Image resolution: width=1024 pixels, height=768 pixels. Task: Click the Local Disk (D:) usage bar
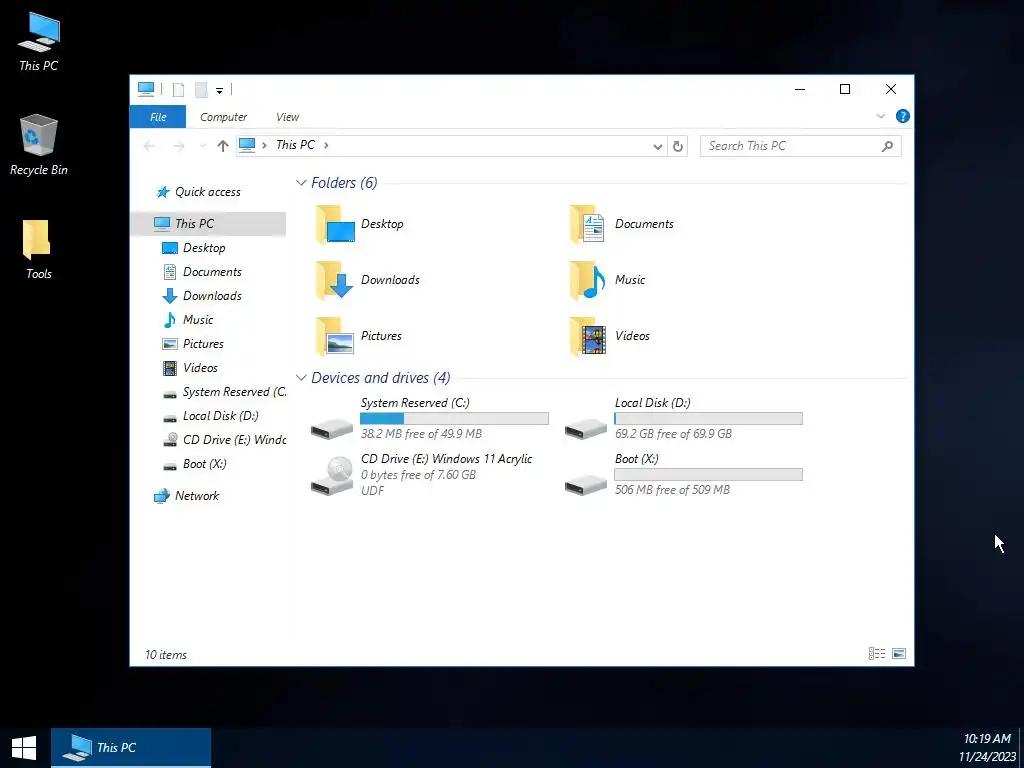(708, 419)
